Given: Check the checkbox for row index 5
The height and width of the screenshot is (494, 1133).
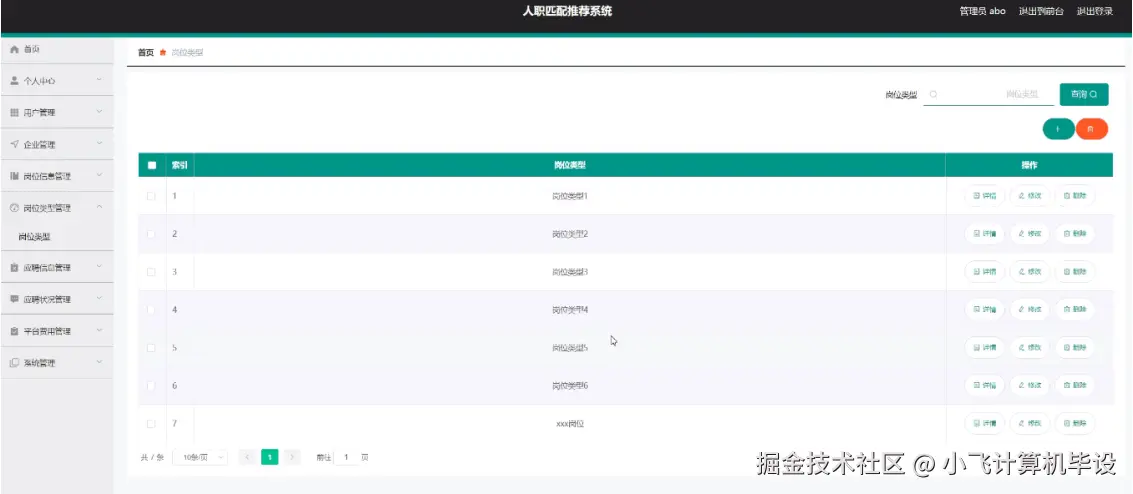Looking at the screenshot, I should point(151,347).
